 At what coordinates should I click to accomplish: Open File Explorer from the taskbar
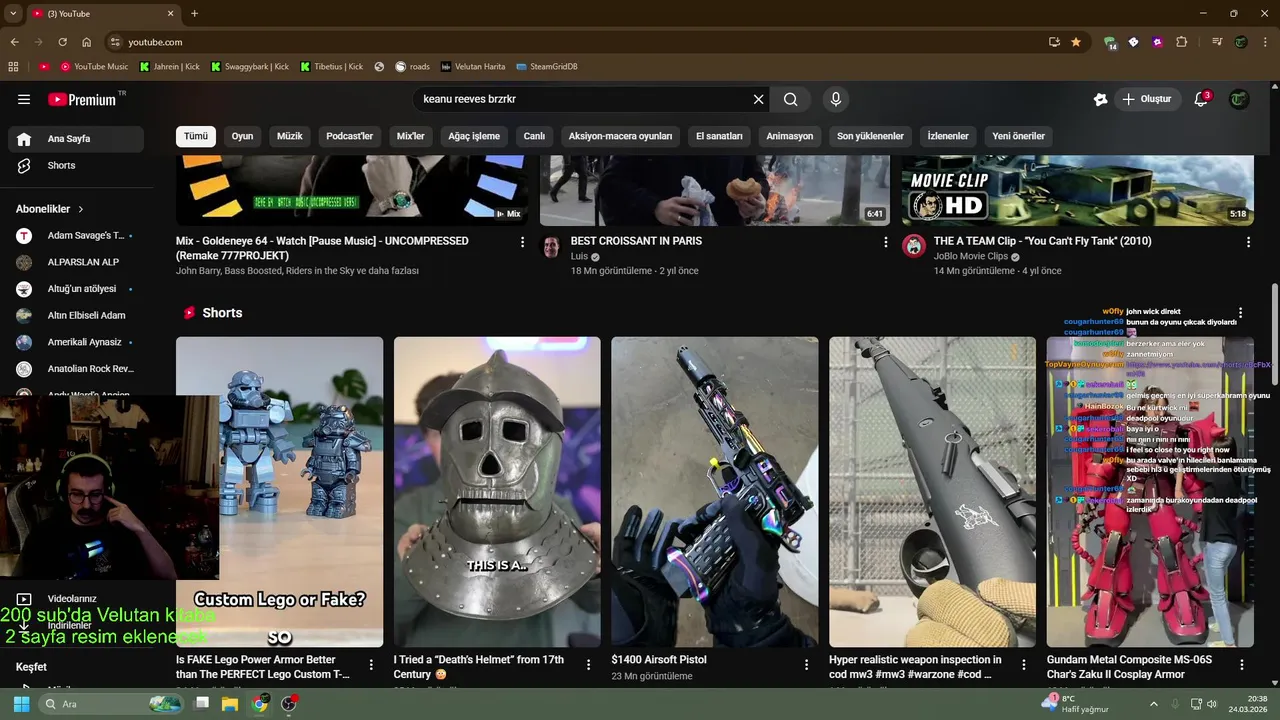point(230,704)
